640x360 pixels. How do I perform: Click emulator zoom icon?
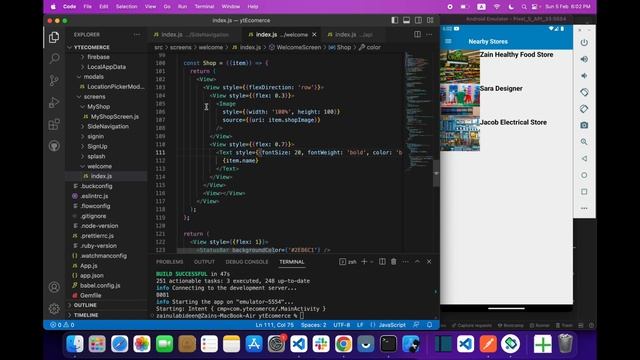pyautogui.click(x=584, y=142)
